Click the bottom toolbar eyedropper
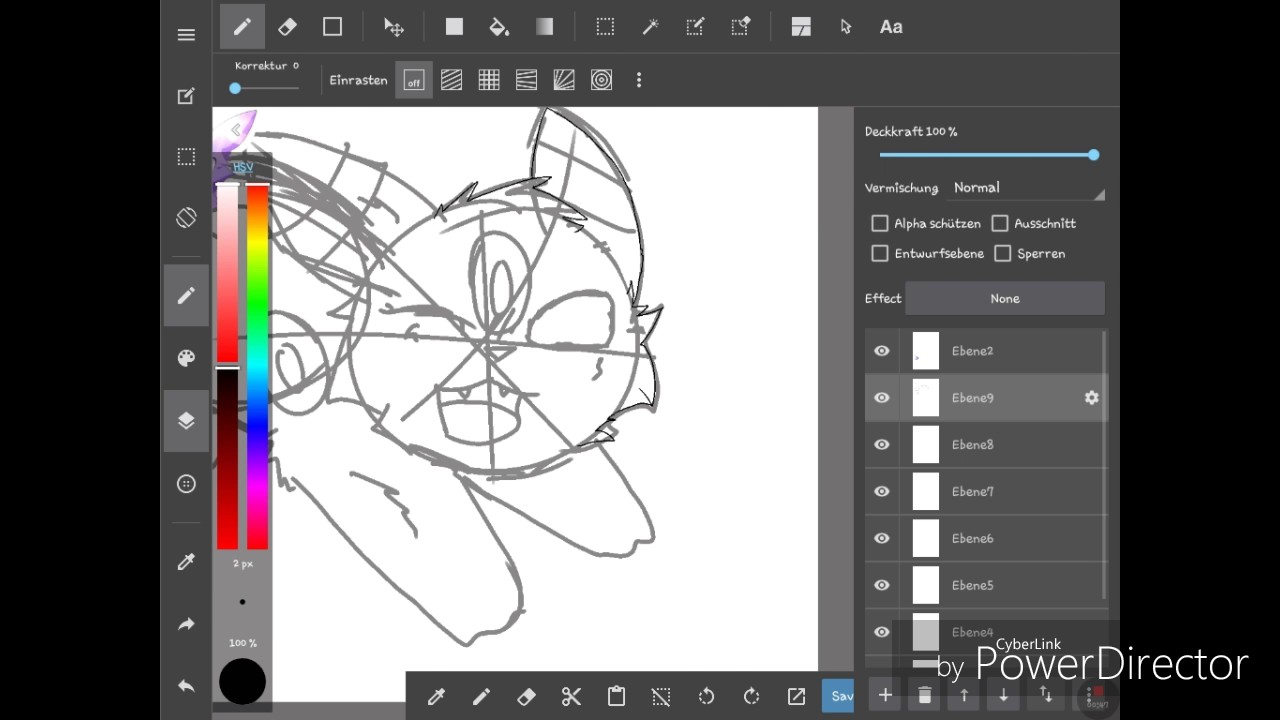The width and height of the screenshot is (1280, 720). click(x=436, y=697)
